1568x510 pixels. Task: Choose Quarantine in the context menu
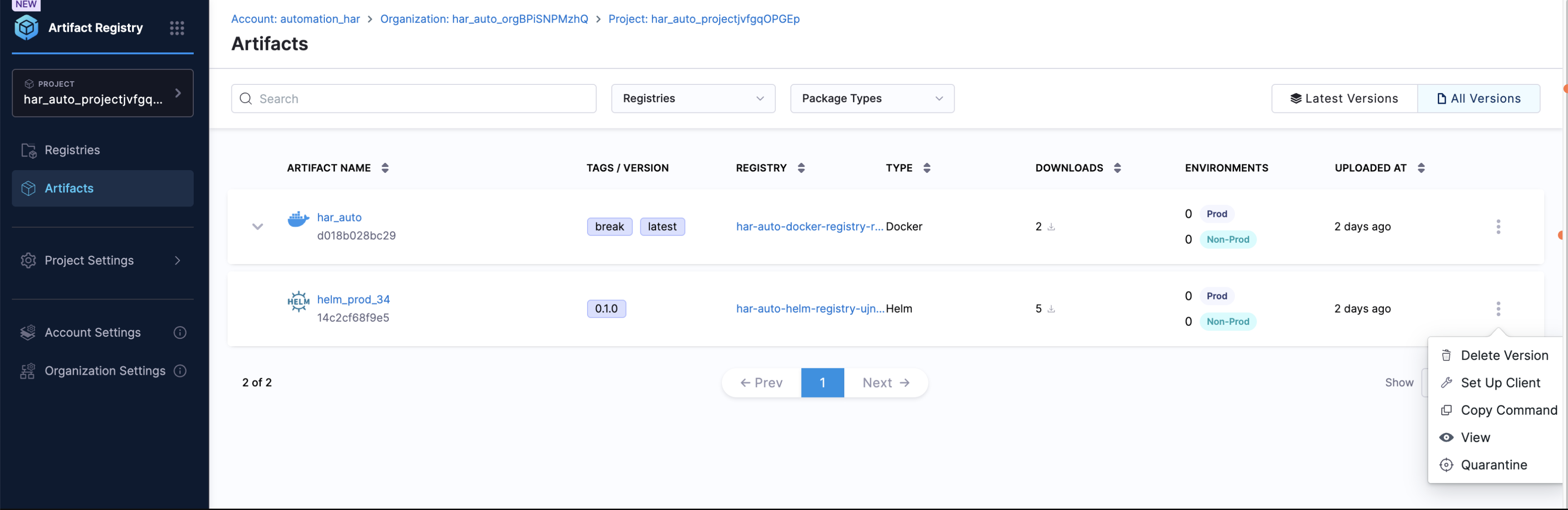coord(1493,465)
